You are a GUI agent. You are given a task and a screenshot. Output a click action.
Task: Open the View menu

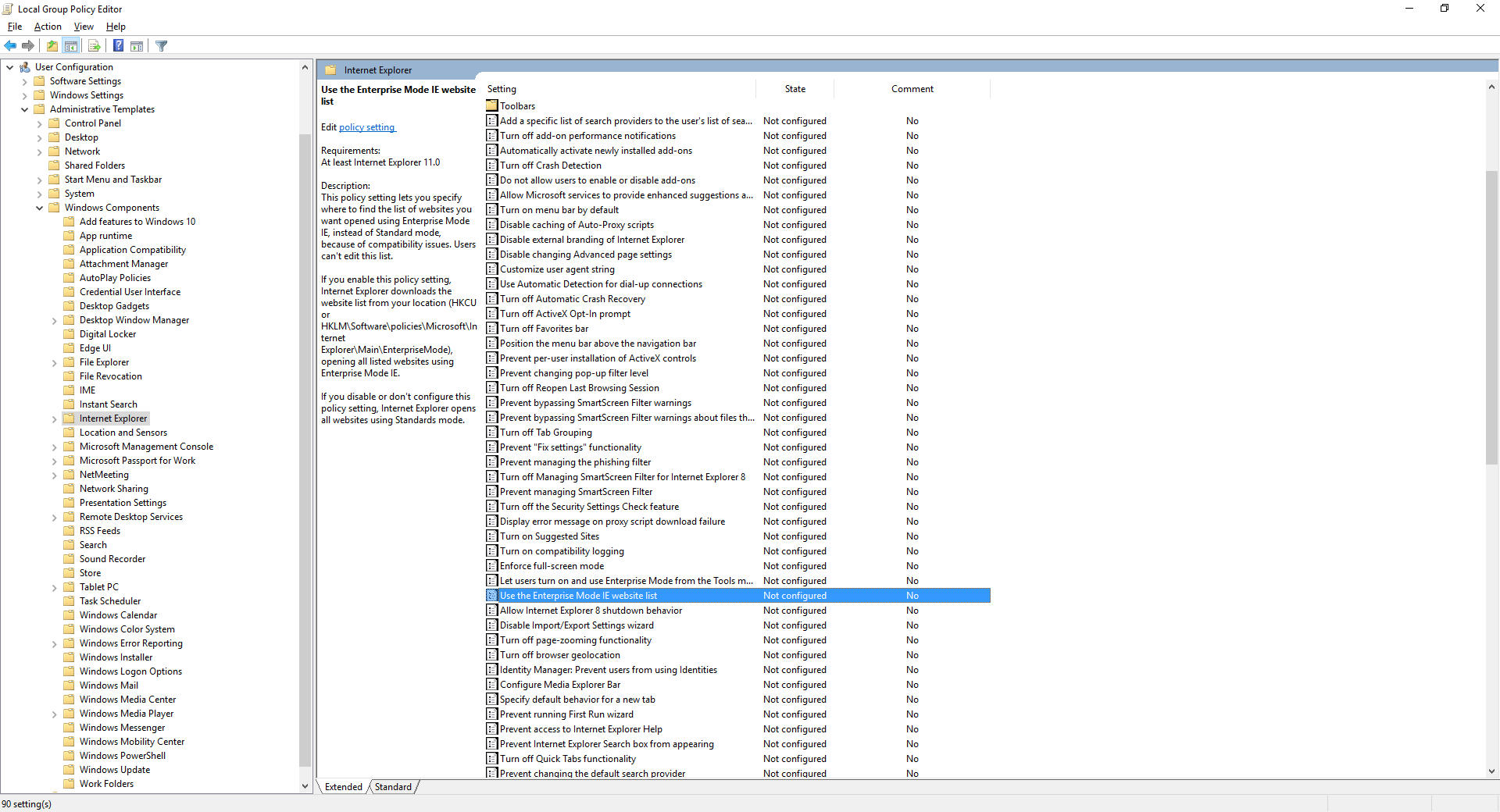tap(84, 27)
